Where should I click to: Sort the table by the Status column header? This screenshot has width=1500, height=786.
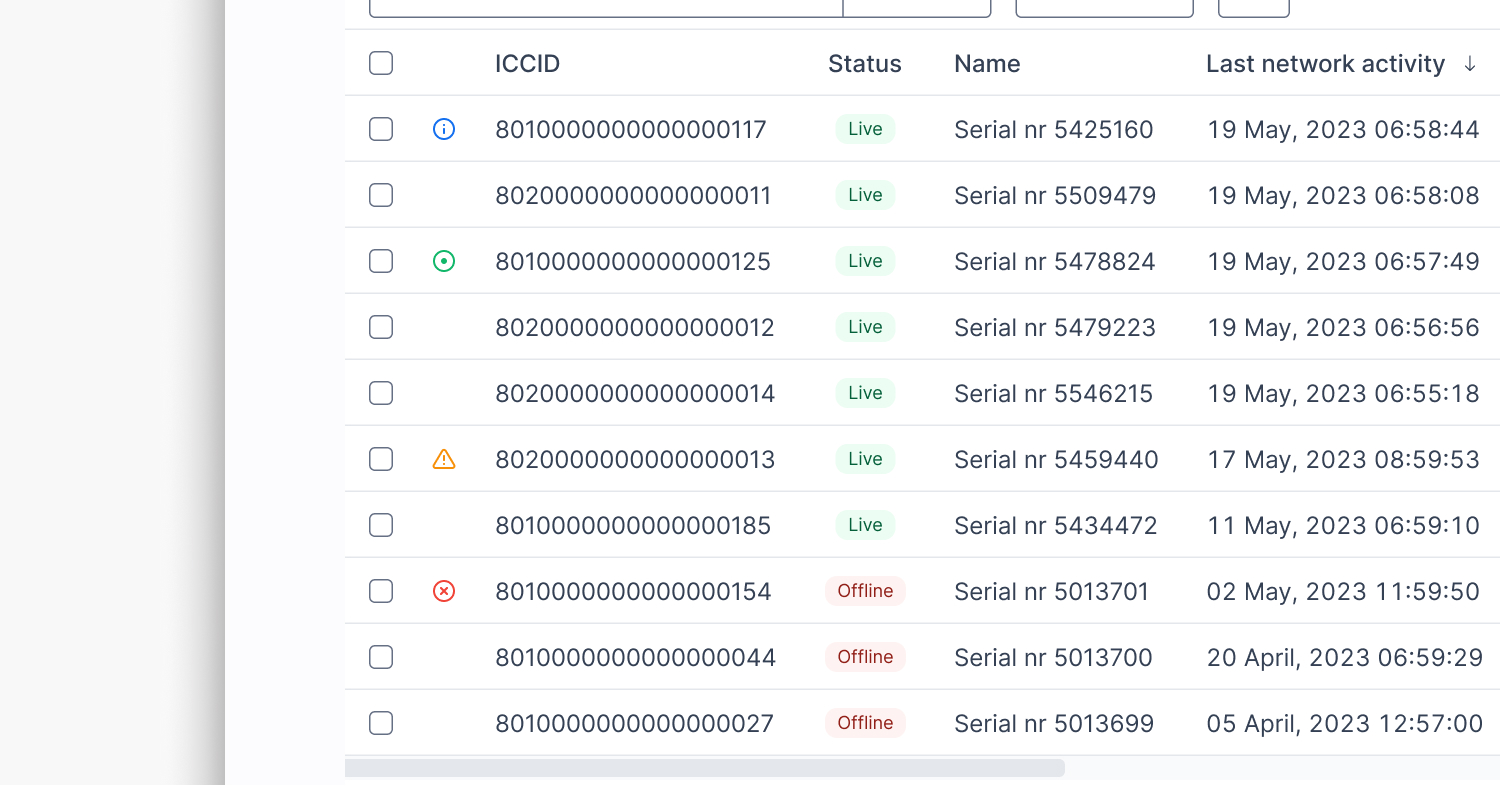click(864, 63)
